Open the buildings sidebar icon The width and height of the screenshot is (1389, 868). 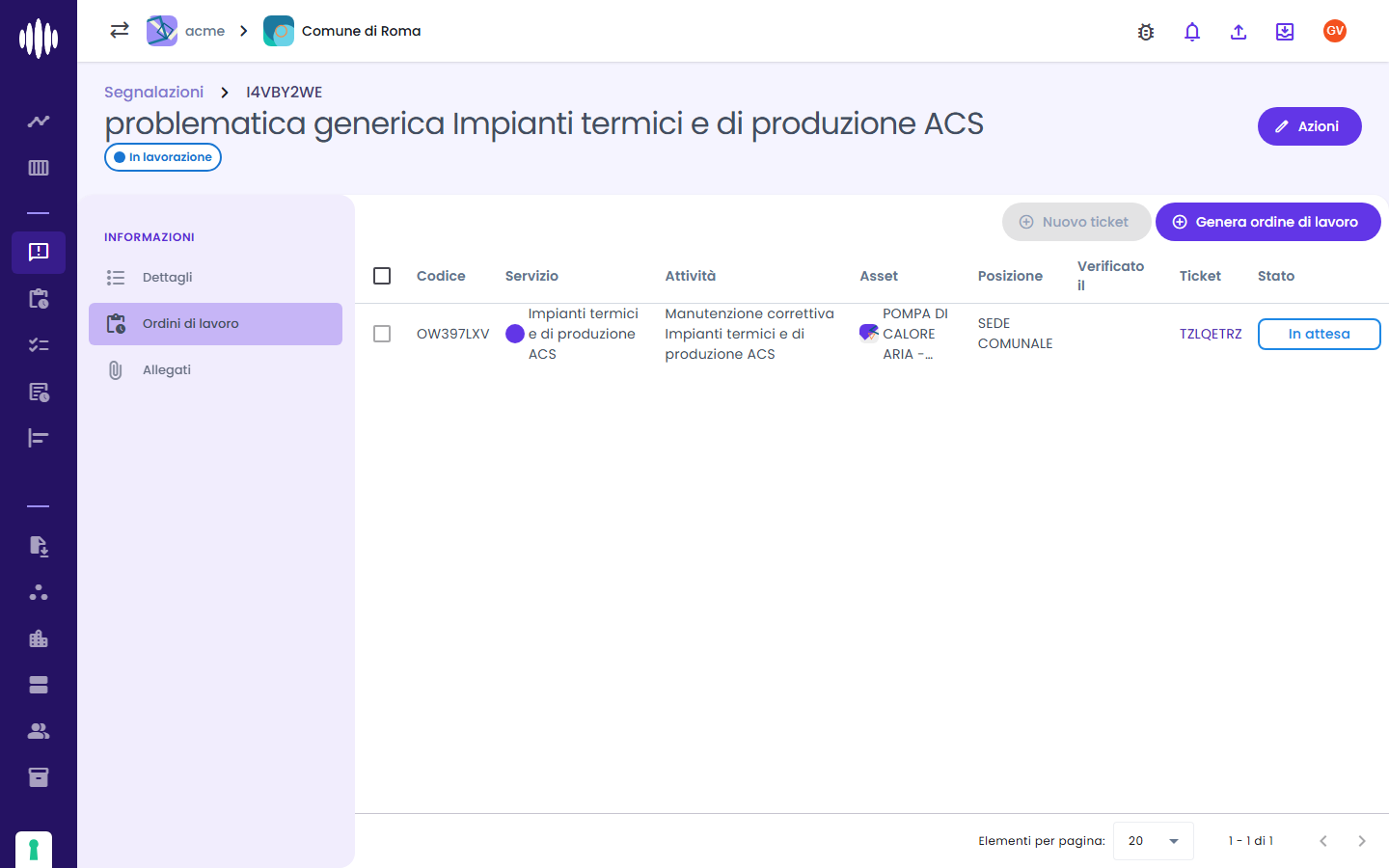(39, 638)
